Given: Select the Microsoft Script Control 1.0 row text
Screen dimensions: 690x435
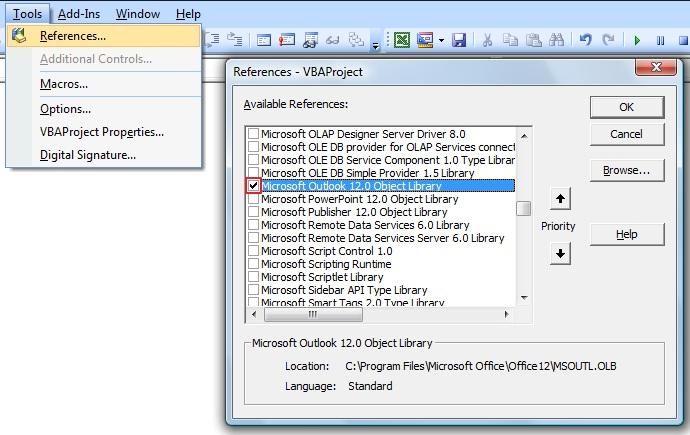Looking at the screenshot, I should click(327, 251).
